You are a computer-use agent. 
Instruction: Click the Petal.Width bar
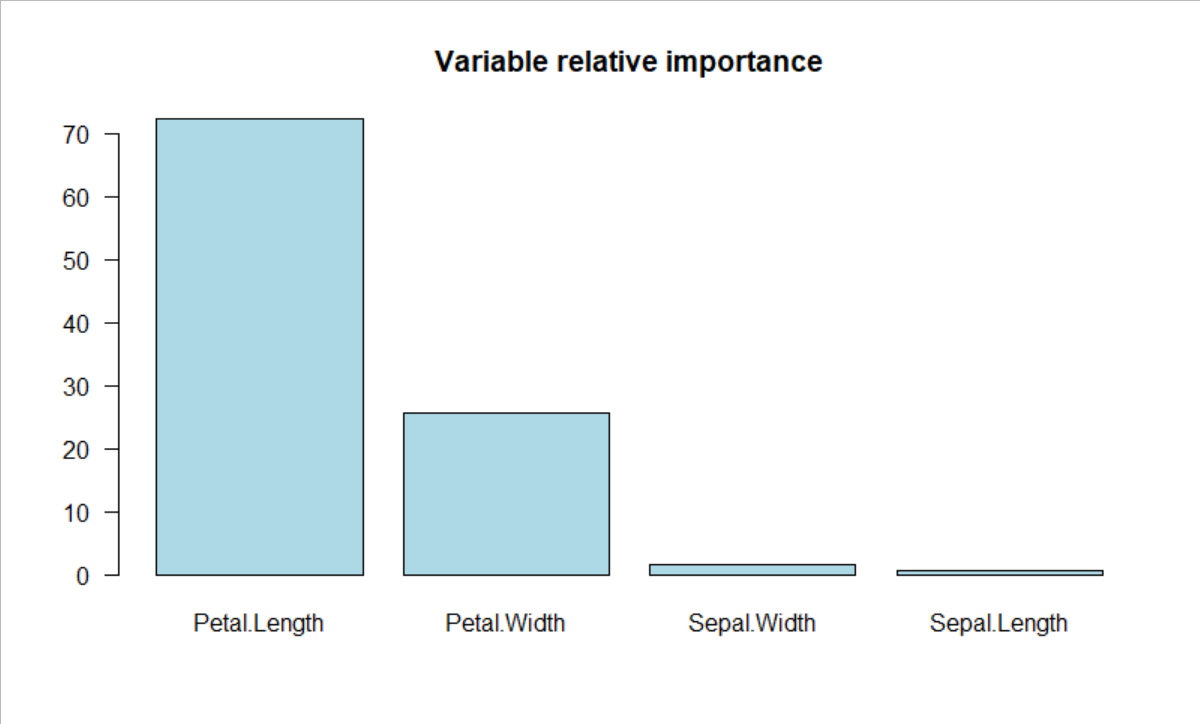coord(506,494)
